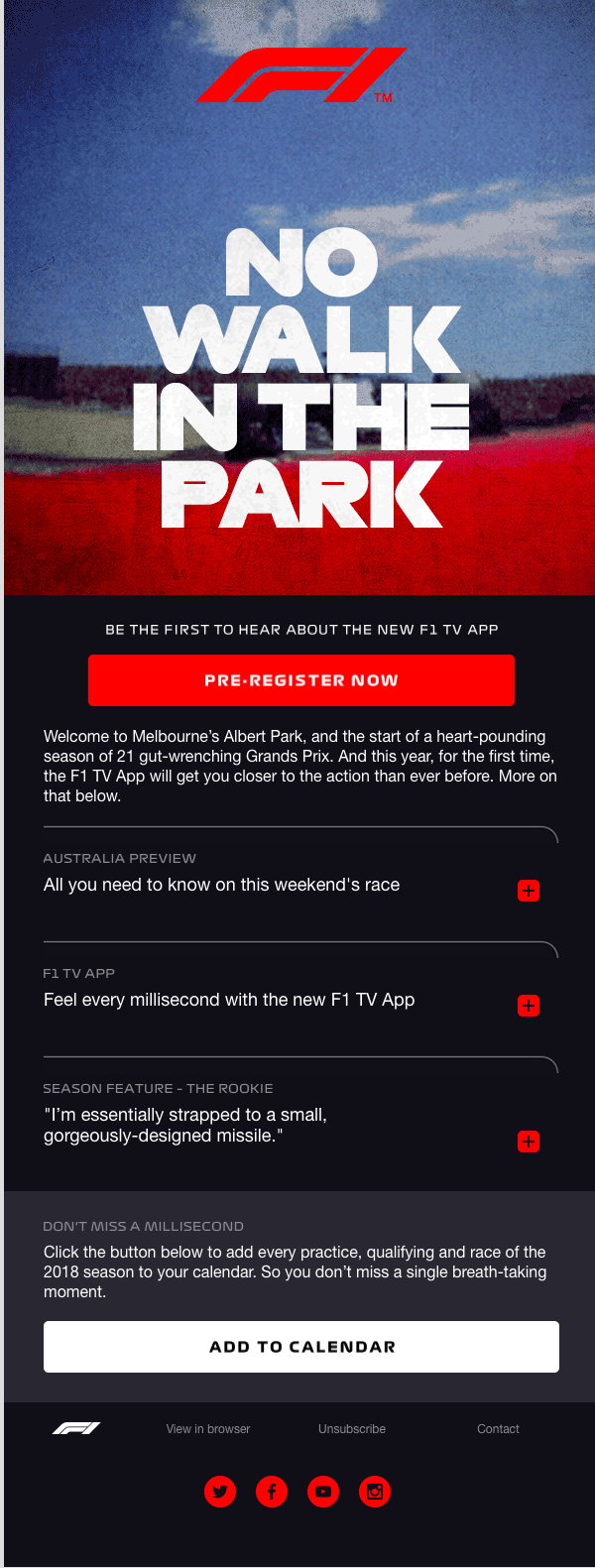Select the 'strapped to a small missile' quote

point(185,1126)
